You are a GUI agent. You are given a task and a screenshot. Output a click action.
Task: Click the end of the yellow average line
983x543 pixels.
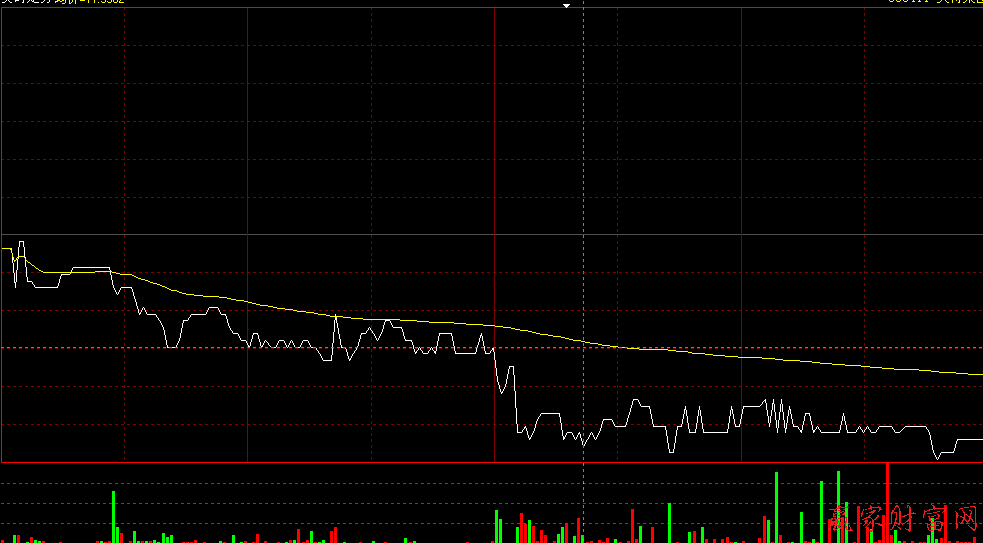[979, 374]
